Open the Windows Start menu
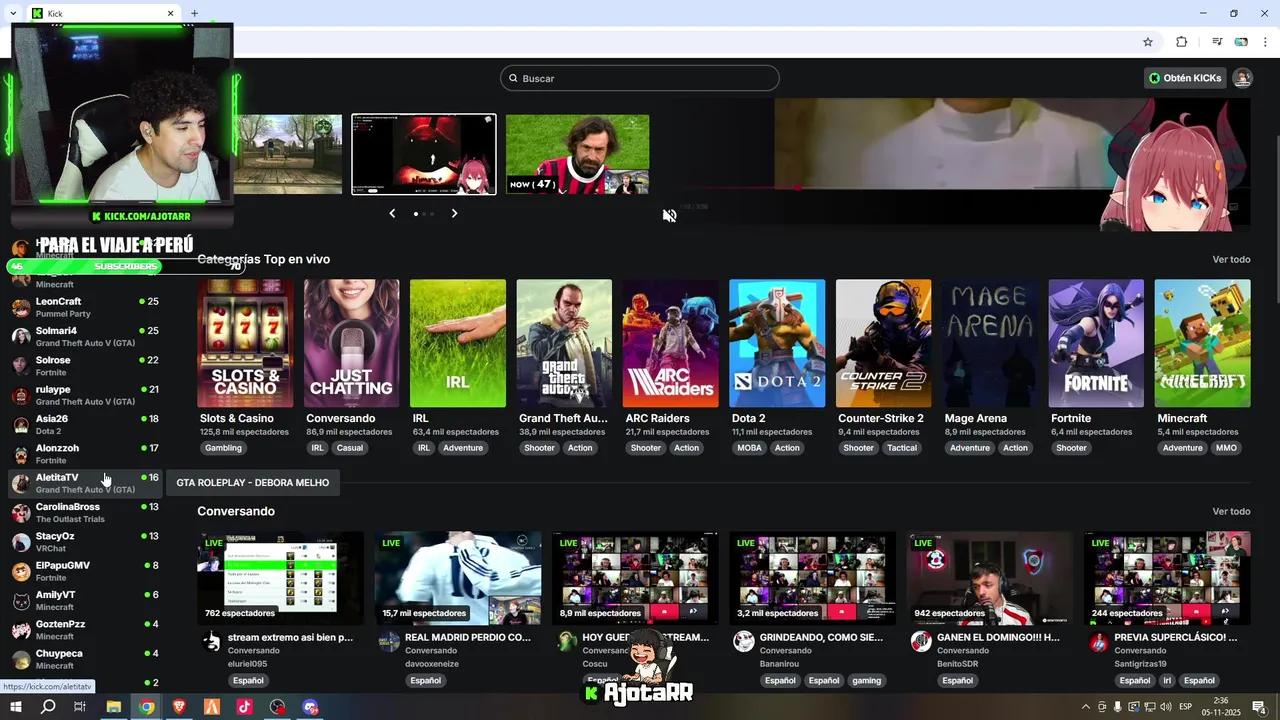Image resolution: width=1280 pixels, height=720 pixels. click(x=16, y=707)
